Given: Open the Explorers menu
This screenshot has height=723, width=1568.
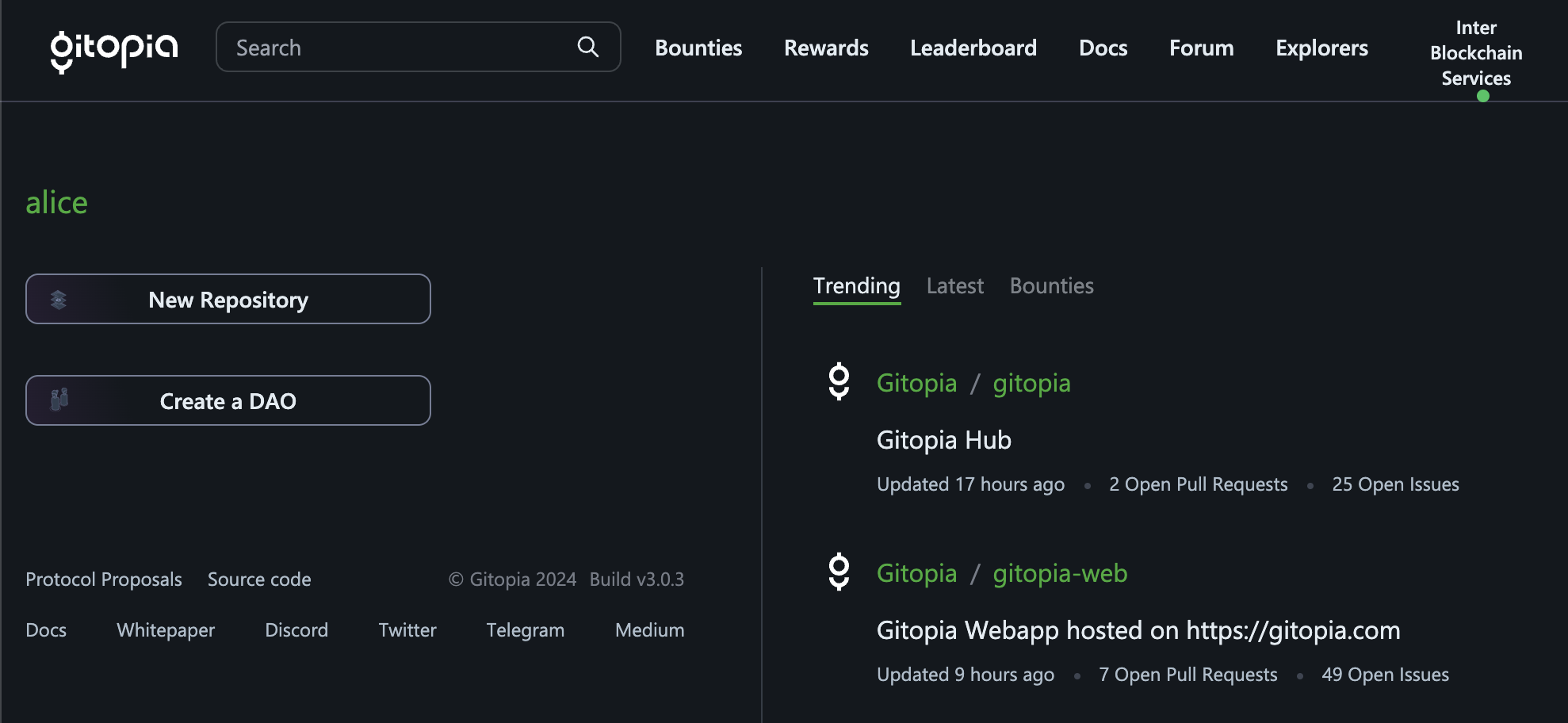Looking at the screenshot, I should point(1321,48).
